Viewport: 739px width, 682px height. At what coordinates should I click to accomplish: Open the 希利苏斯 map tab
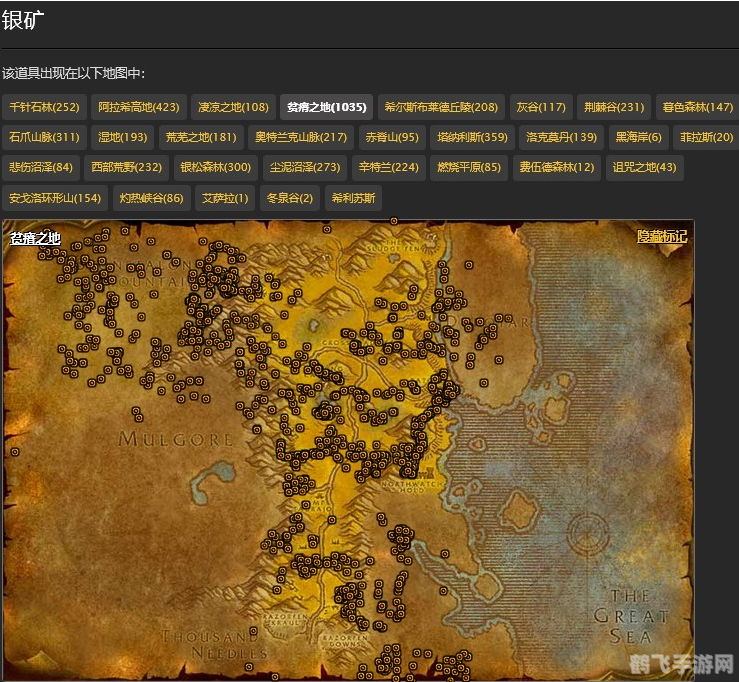(x=353, y=198)
